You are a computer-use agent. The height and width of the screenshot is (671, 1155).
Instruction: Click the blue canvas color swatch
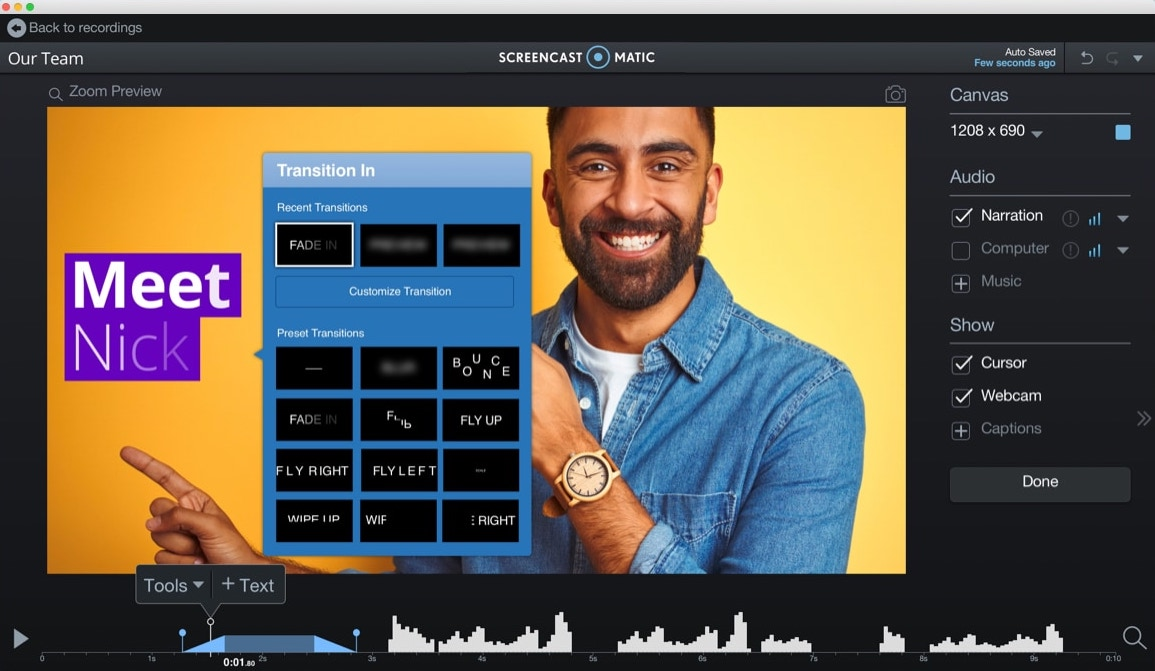[x=1123, y=132]
